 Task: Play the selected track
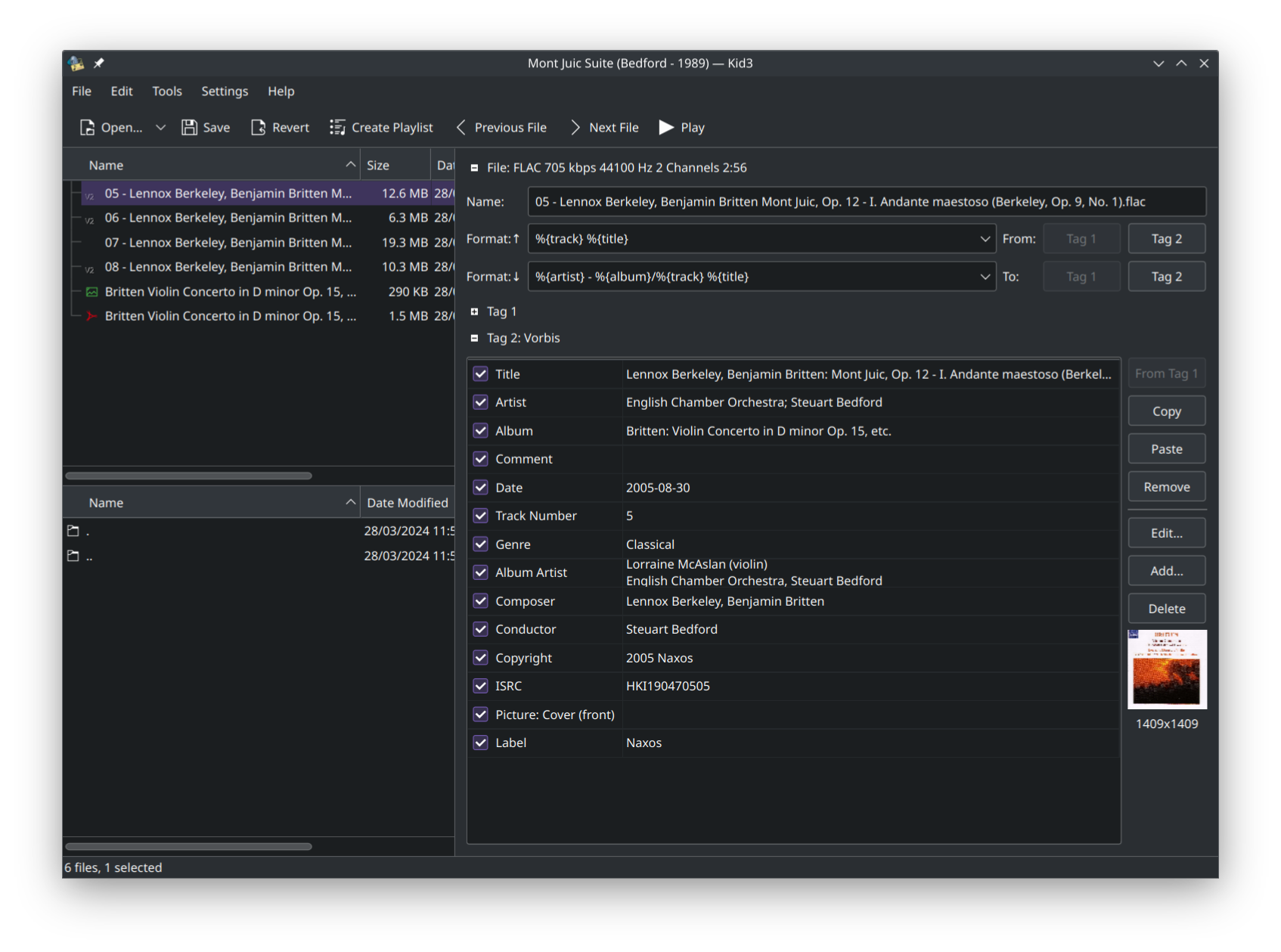(665, 127)
